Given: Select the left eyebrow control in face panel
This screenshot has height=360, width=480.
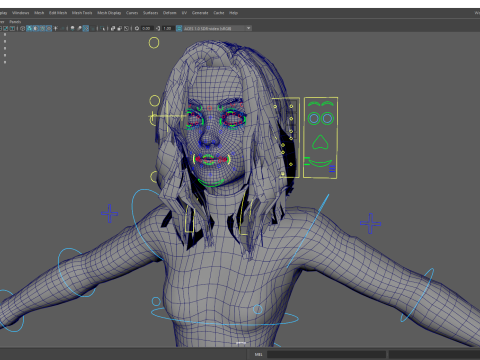Looking at the screenshot, I should (x=314, y=104).
